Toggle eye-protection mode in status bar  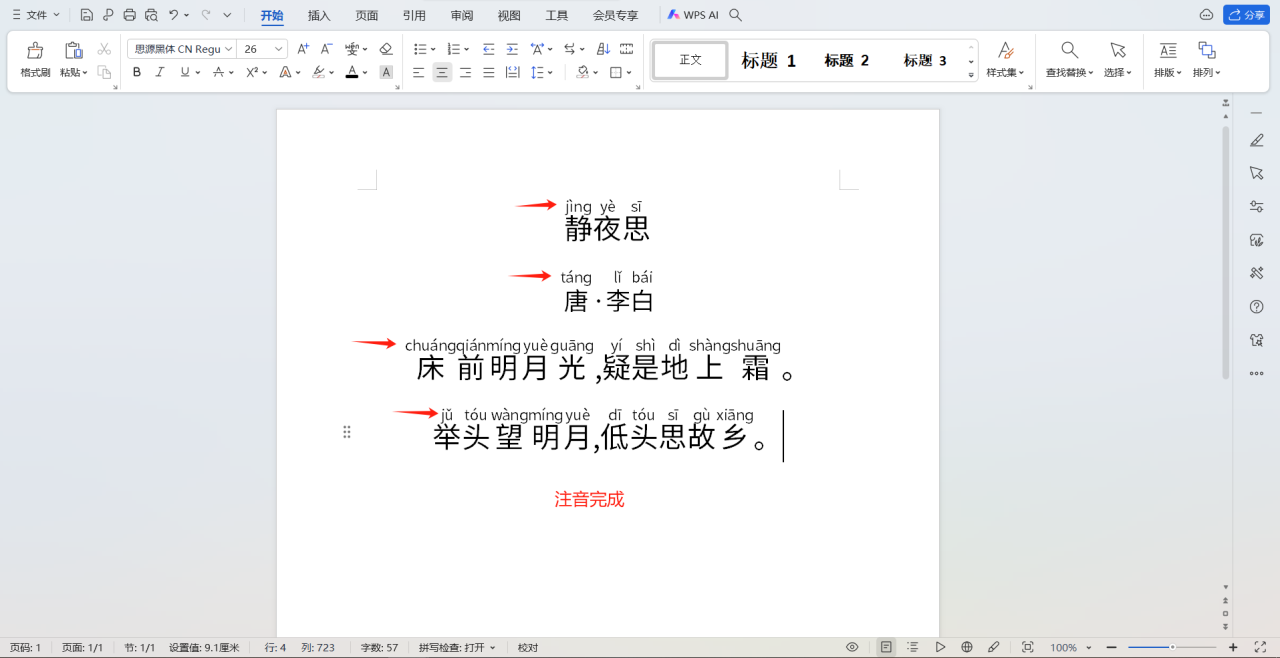852,647
